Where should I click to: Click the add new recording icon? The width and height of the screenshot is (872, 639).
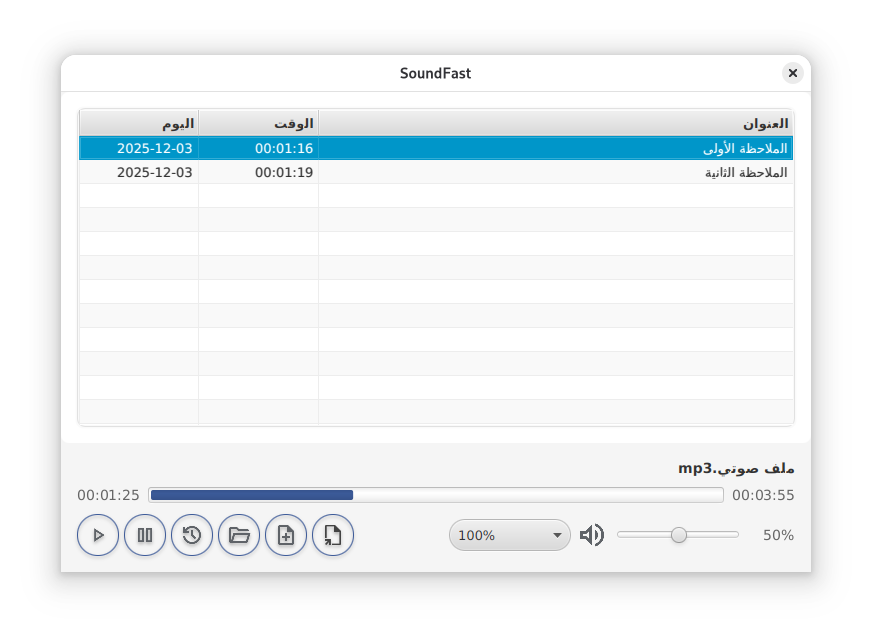coord(286,535)
